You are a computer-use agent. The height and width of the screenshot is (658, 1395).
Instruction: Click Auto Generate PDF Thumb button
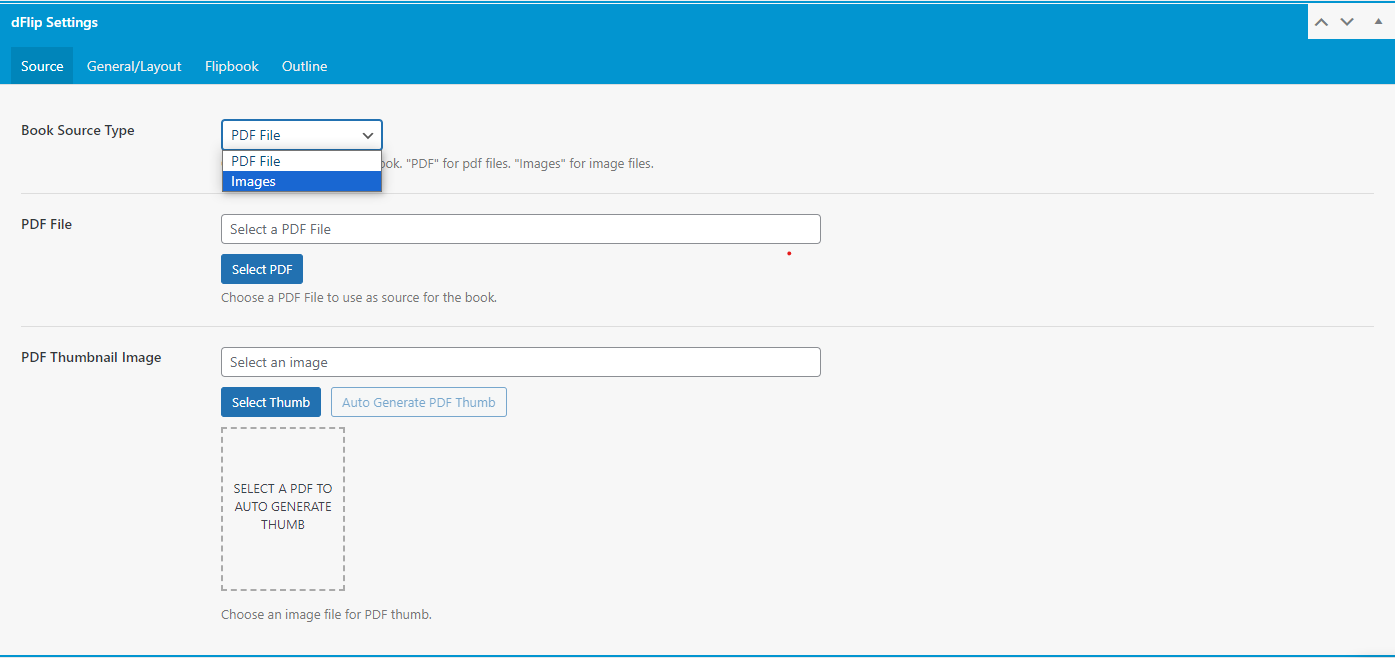click(x=419, y=402)
